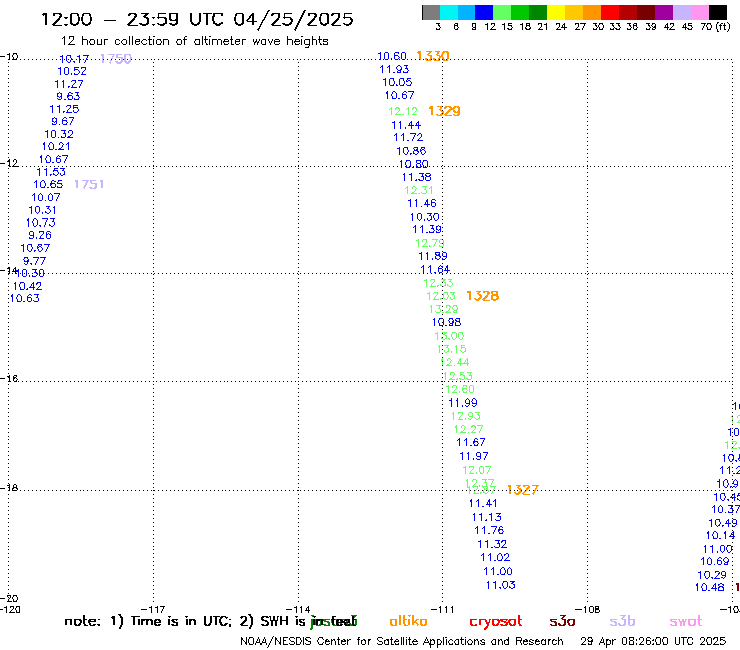Click the wave height value 10.86
This screenshot has width=740, height=650.
click(411, 151)
